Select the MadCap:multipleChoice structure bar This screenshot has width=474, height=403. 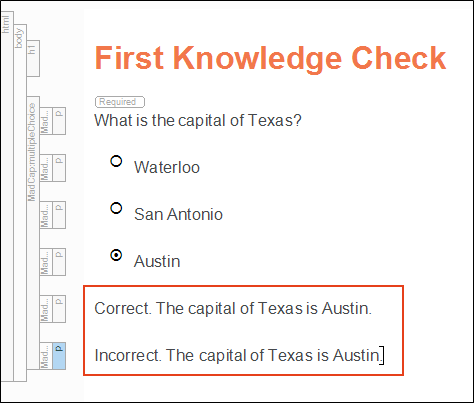tap(33, 233)
